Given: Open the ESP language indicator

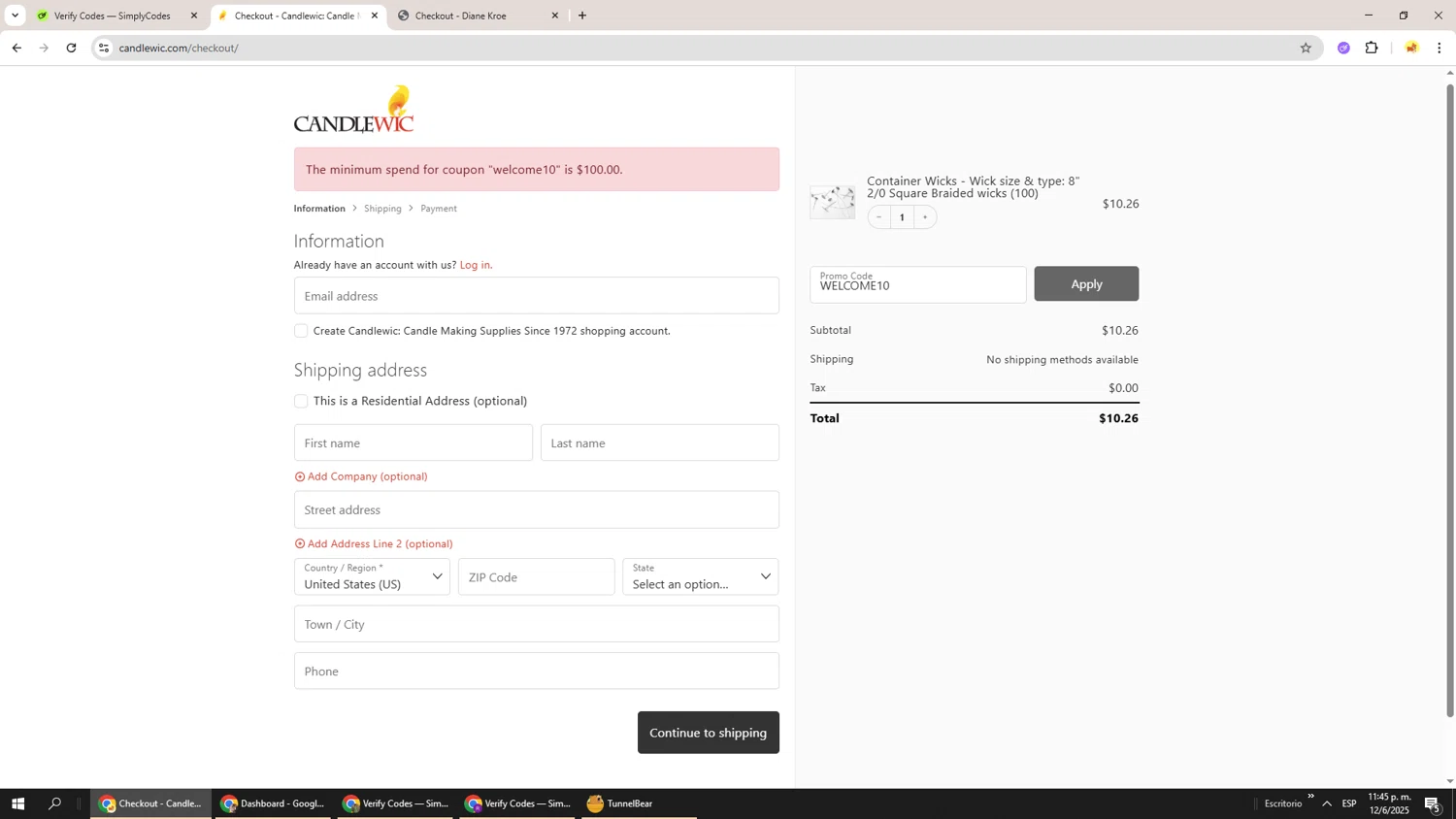Looking at the screenshot, I should tap(1349, 803).
